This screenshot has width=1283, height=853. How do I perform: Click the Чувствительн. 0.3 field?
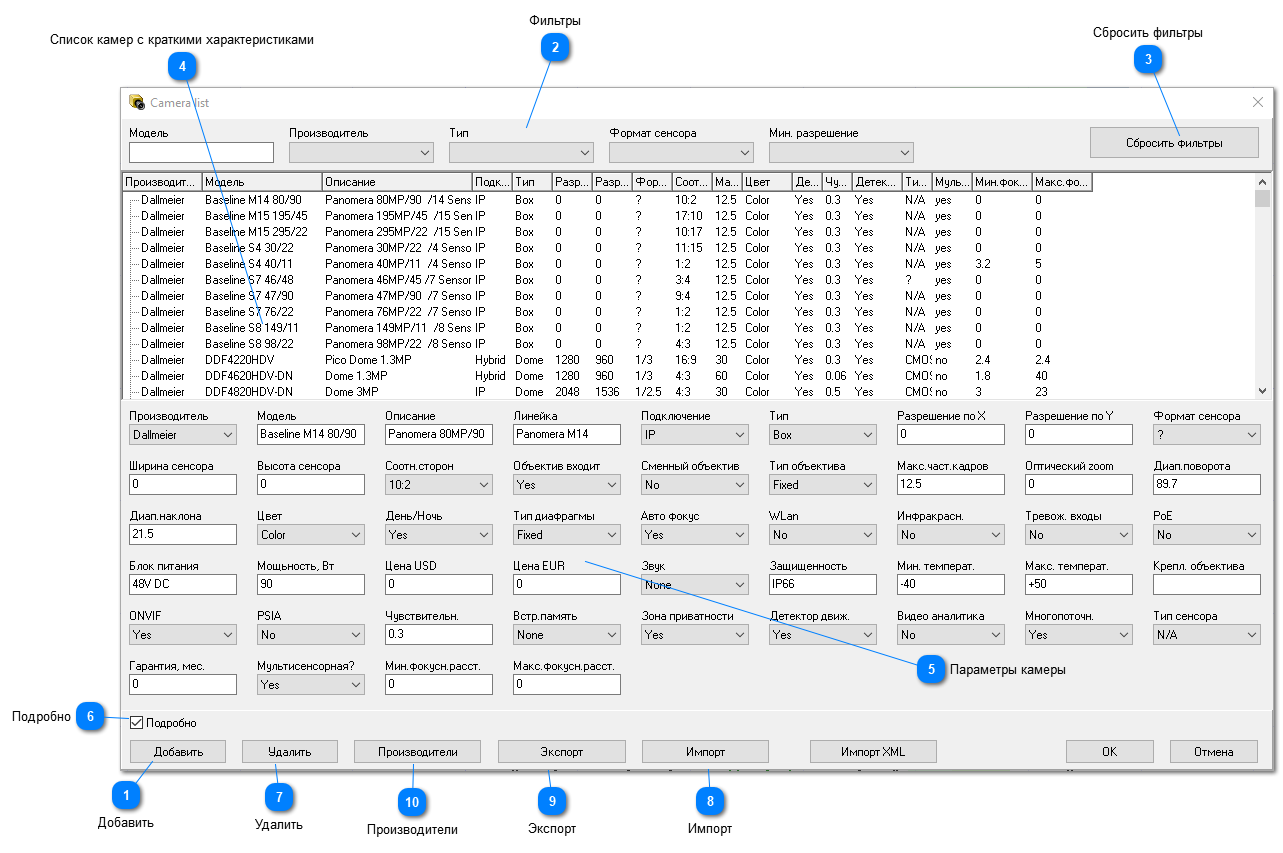(x=439, y=635)
